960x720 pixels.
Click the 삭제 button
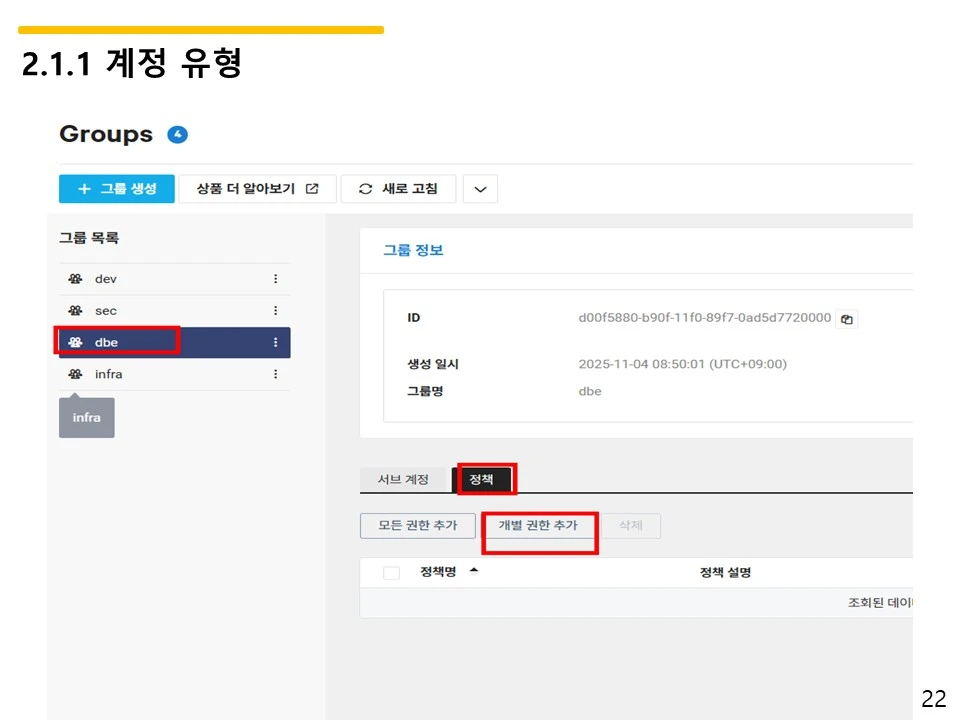click(630, 525)
